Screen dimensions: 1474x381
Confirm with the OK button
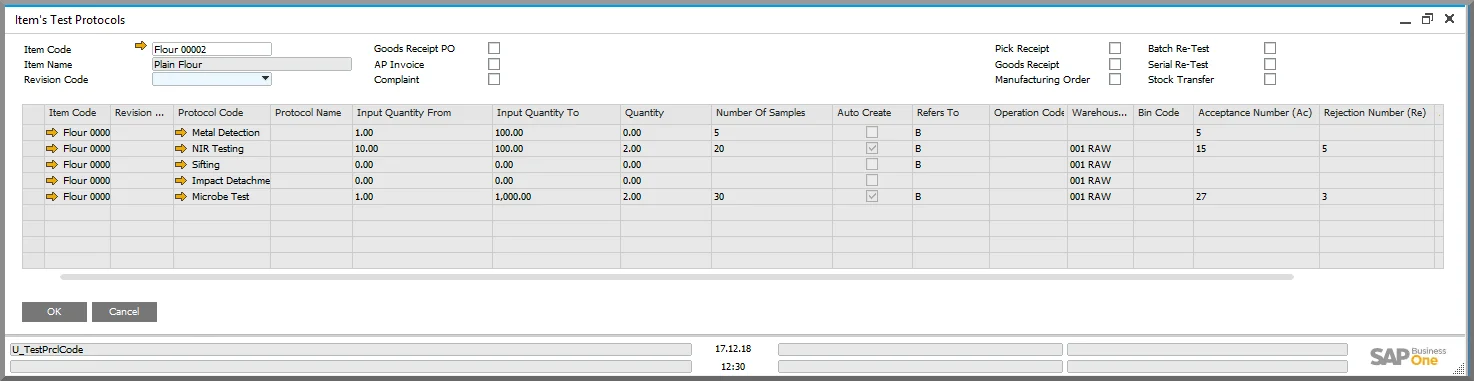pyautogui.click(x=54, y=312)
